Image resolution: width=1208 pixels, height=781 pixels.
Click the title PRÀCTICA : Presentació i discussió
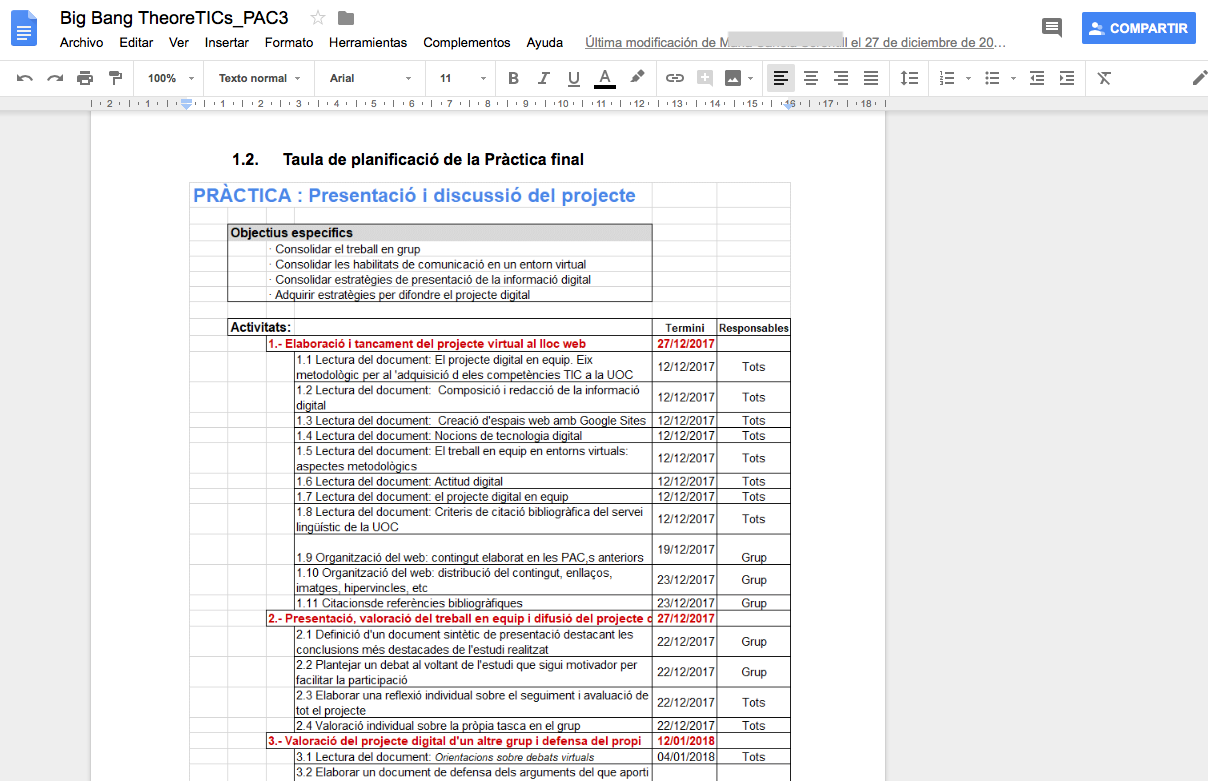(x=414, y=195)
